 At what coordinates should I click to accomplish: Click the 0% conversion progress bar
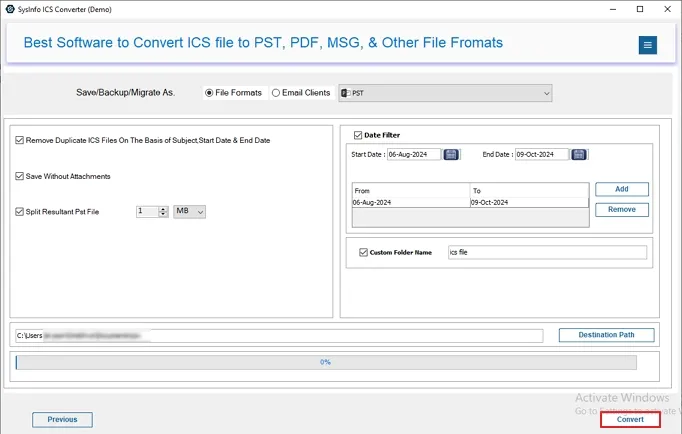(x=326, y=362)
